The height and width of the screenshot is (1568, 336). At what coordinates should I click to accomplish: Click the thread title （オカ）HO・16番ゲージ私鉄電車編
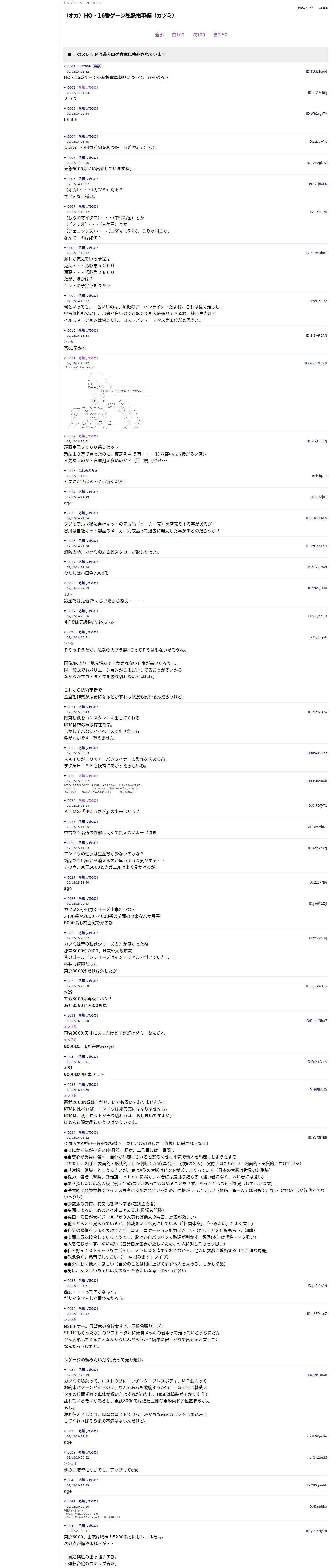[x=120, y=15]
